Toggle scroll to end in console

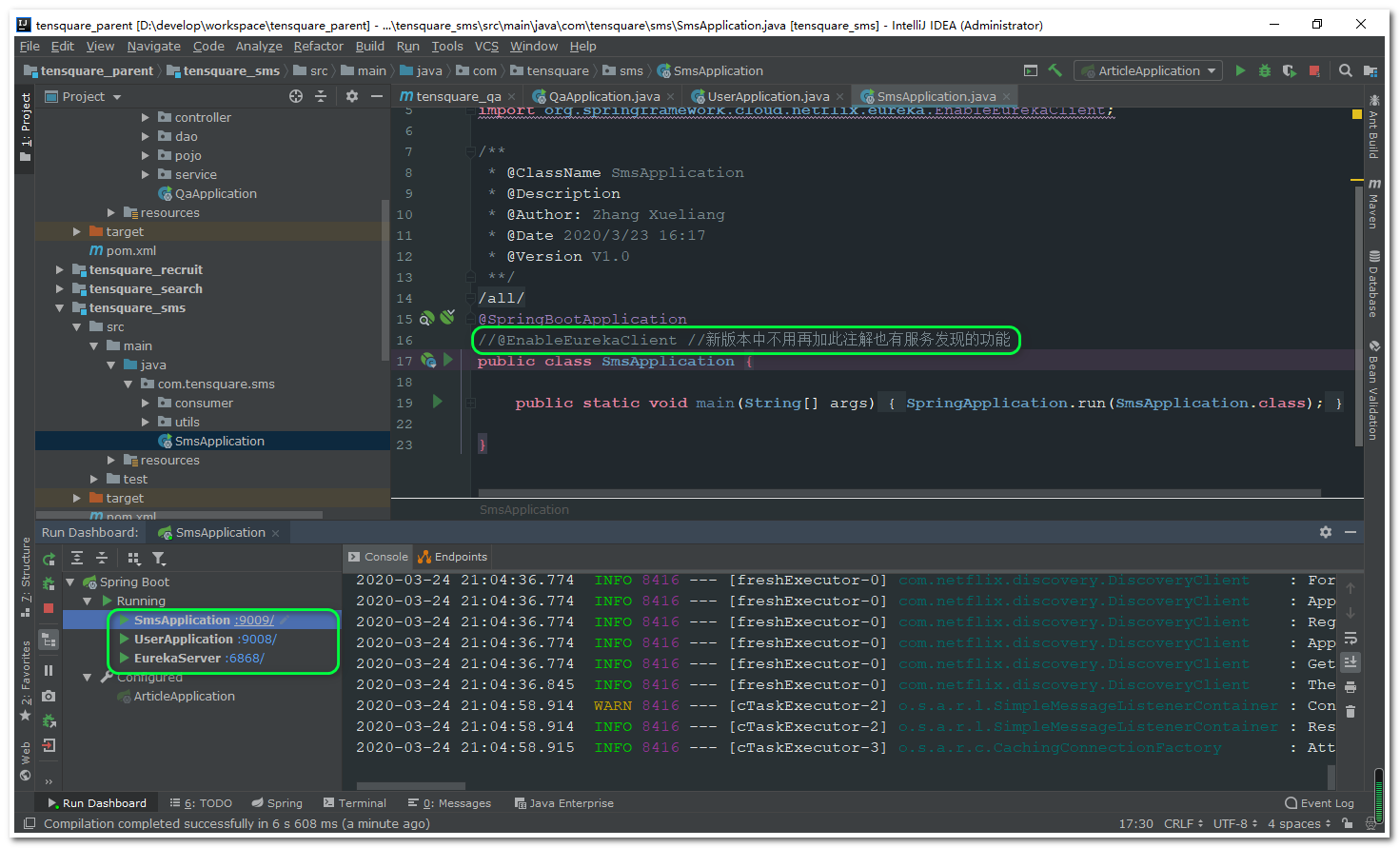tap(1350, 662)
